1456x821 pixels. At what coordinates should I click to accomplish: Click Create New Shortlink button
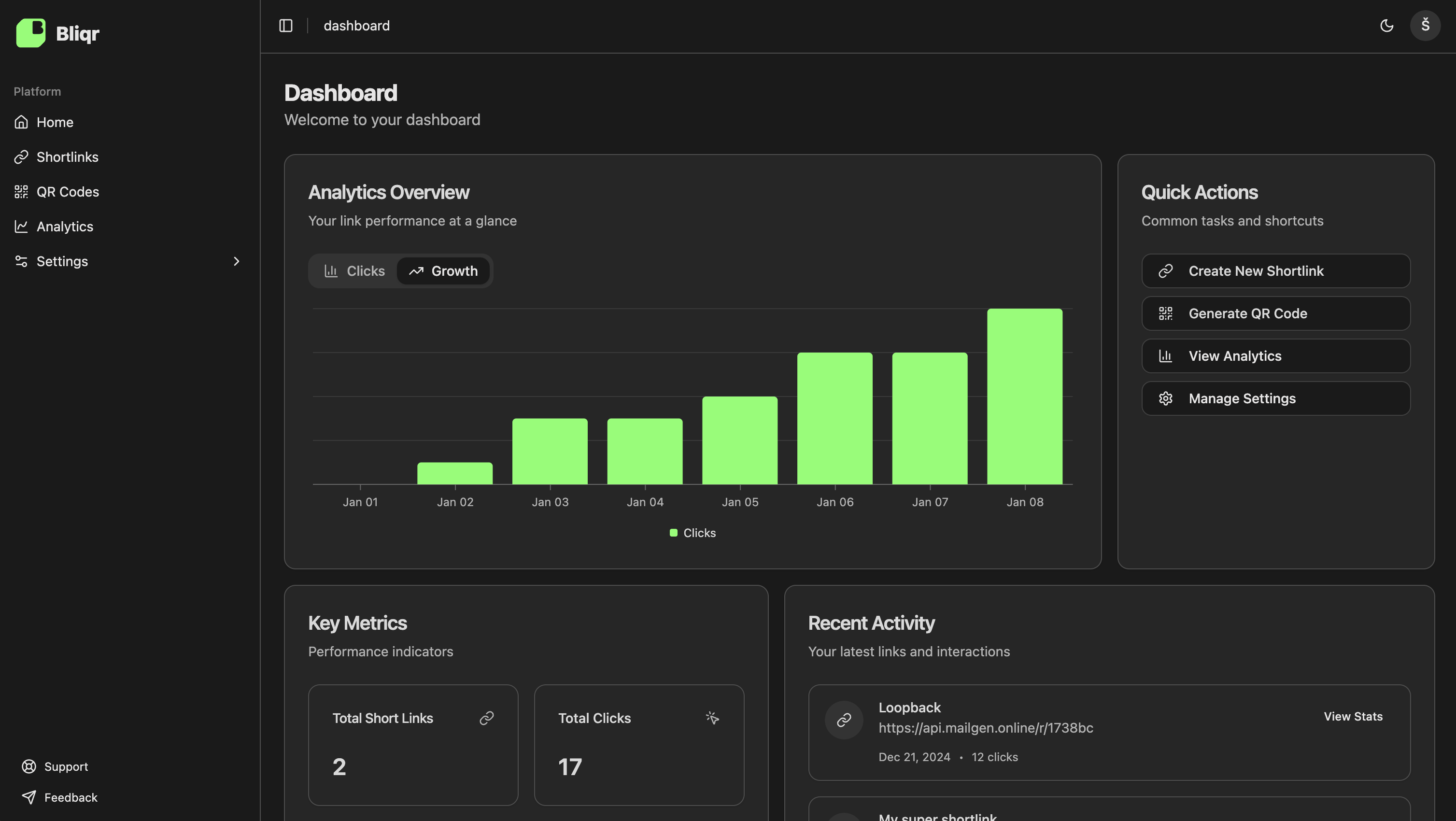[1276, 271]
